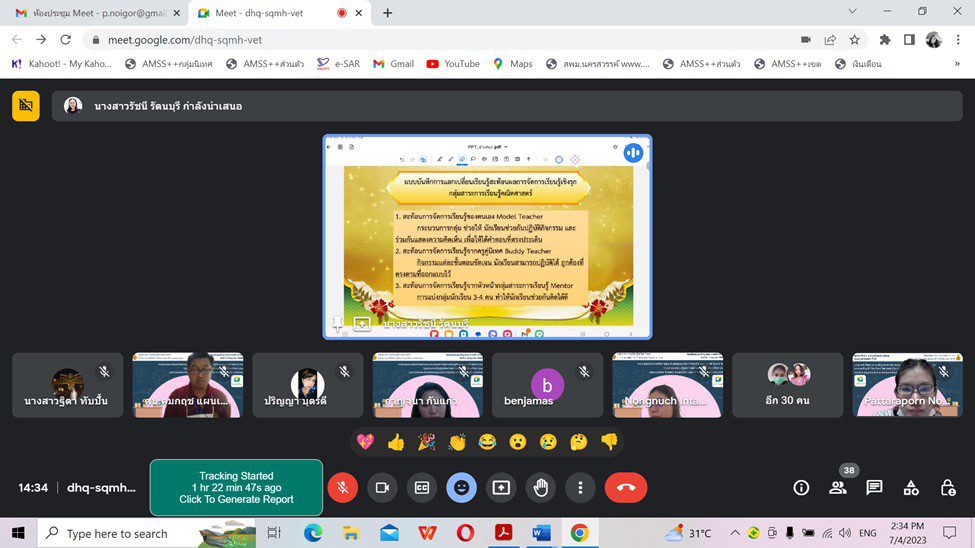The height and width of the screenshot is (548, 975).
Task: Open the Gmail bookmark
Action: 394,63
